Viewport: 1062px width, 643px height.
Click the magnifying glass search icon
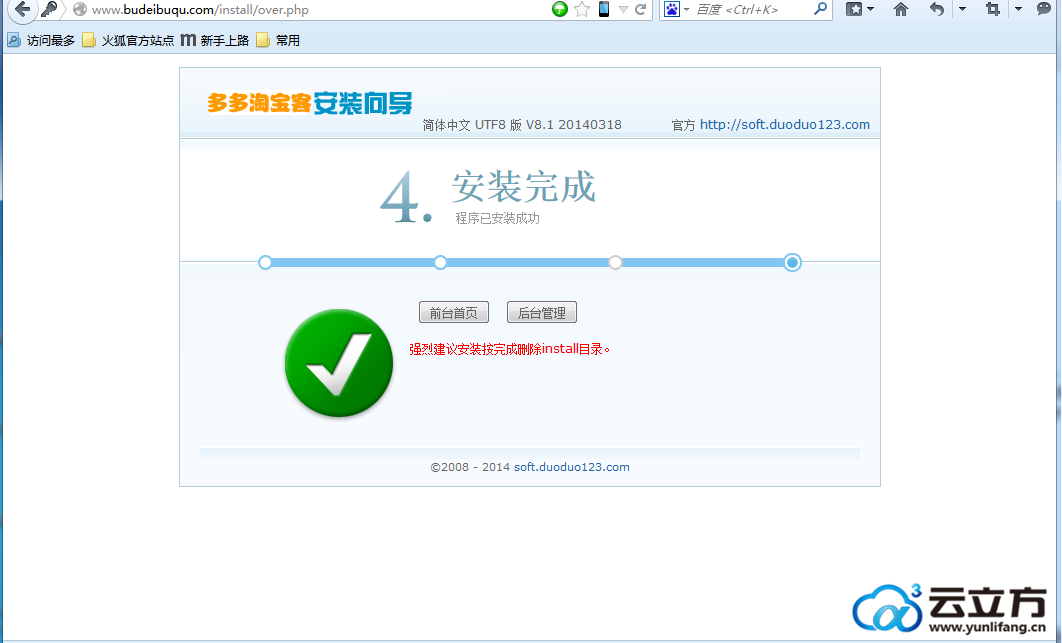click(820, 9)
